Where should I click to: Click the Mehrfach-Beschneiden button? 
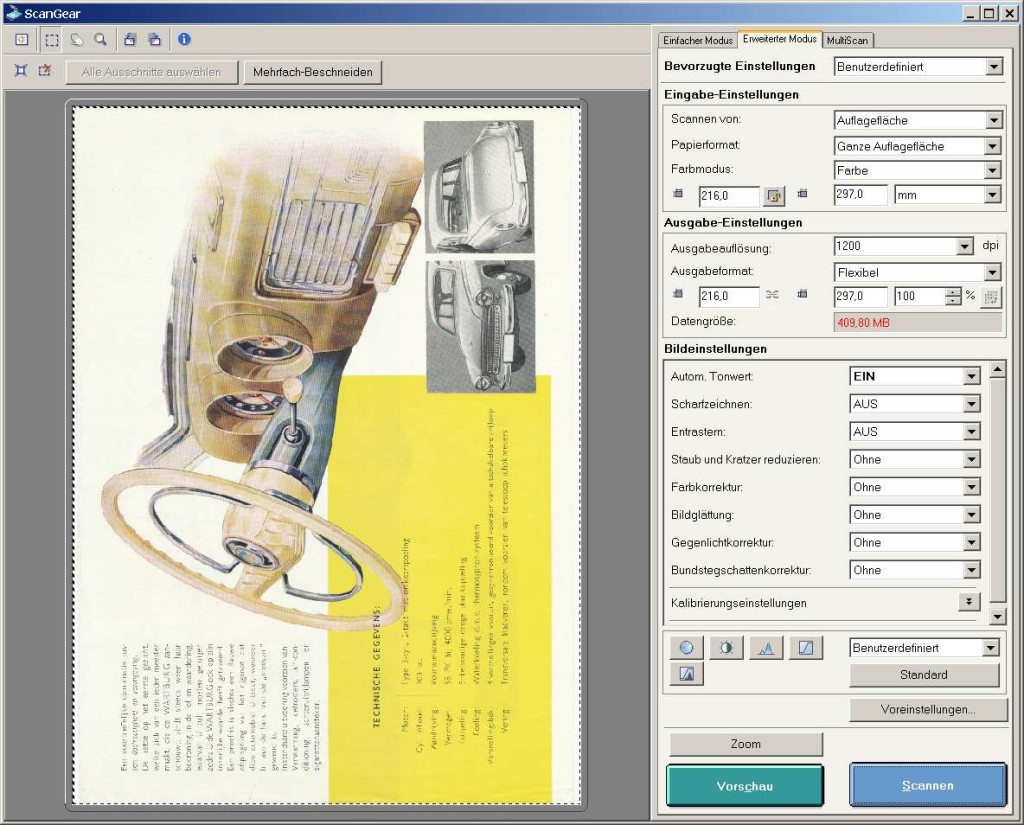tap(313, 72)
